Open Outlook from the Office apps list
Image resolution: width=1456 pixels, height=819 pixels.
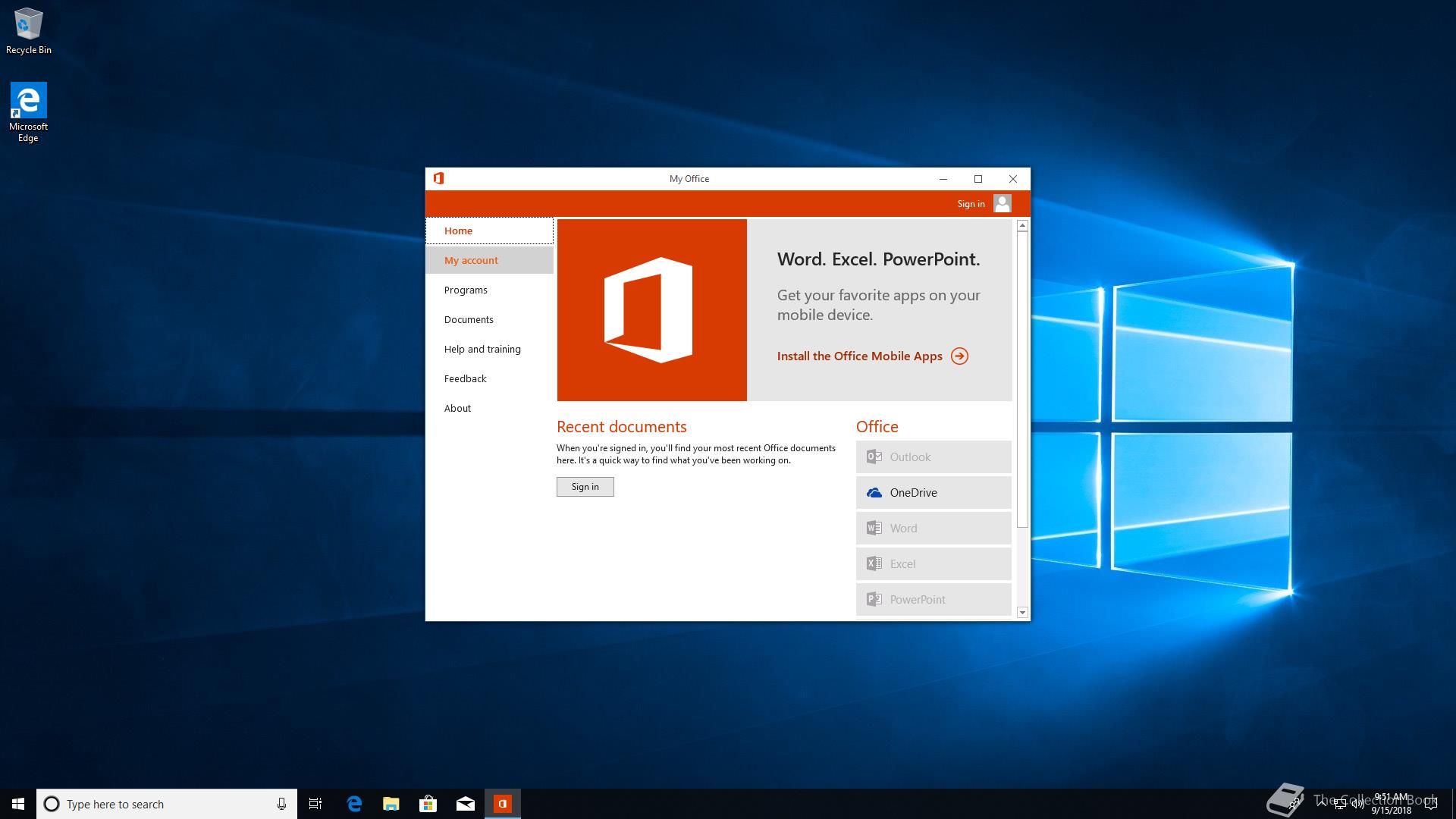coord(933,457)
